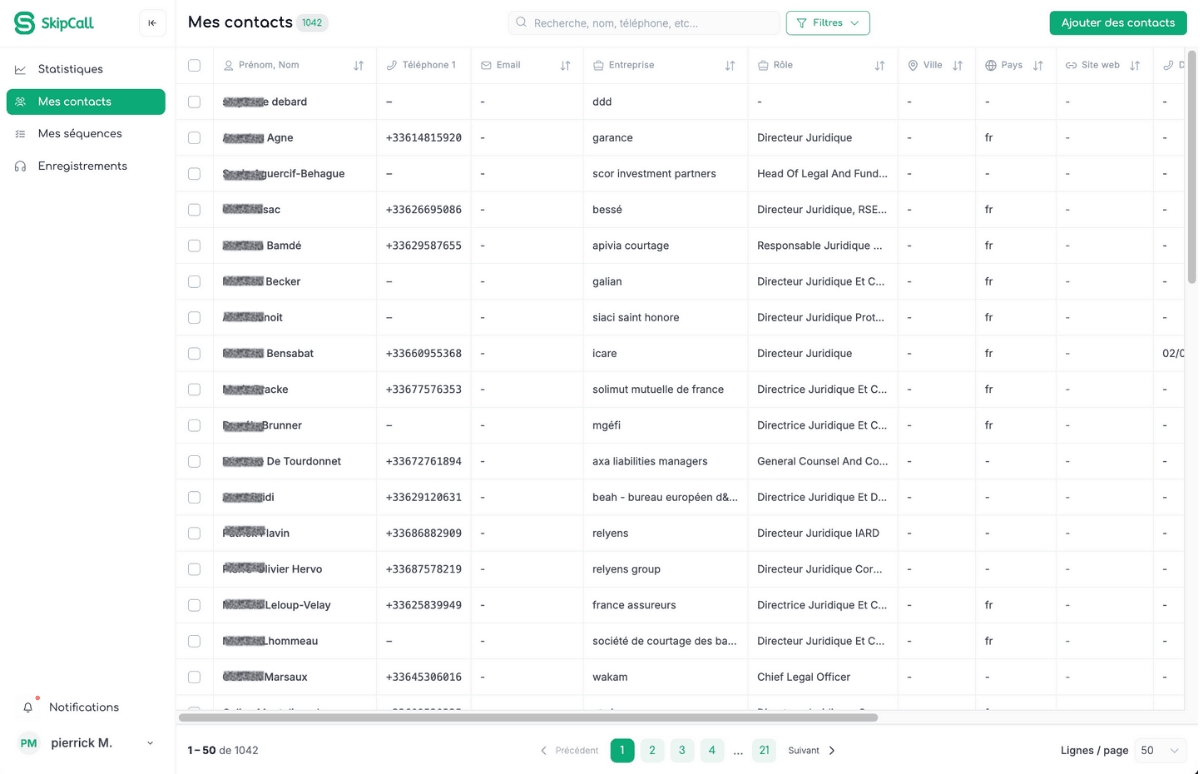Screen dimensions: 1200x774
Task: Open Statistiques in the sidebar
Action: [x=70, y=69]
